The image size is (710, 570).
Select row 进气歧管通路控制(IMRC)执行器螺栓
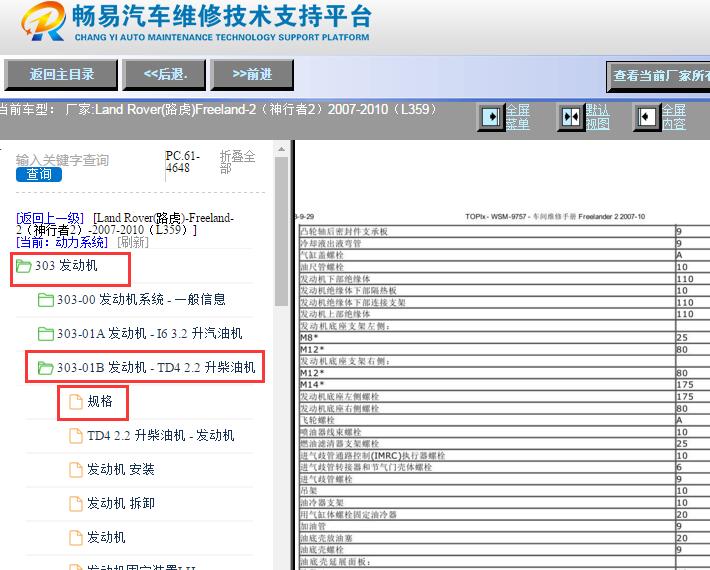pos(504,455)
